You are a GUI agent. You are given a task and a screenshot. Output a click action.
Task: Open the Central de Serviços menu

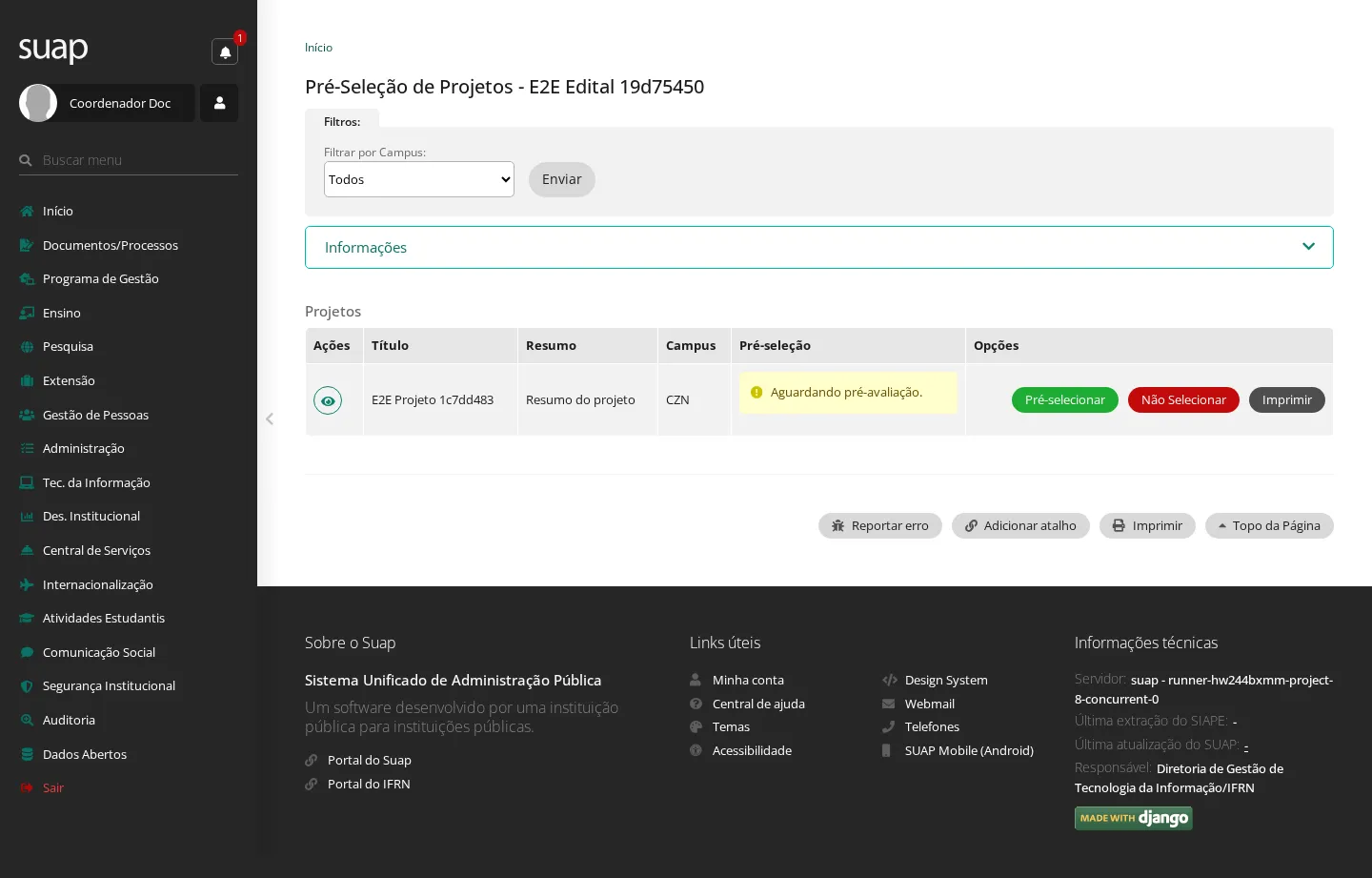[129, 550]
